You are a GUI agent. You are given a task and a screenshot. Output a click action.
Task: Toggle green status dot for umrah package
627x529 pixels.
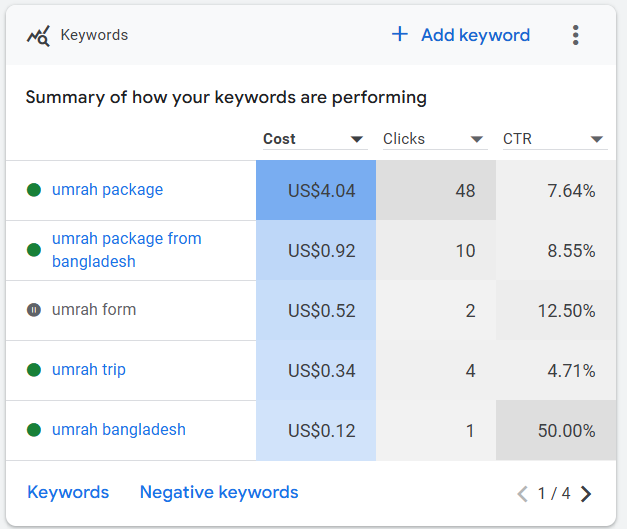pyautogui.click(x=34, y=190)
